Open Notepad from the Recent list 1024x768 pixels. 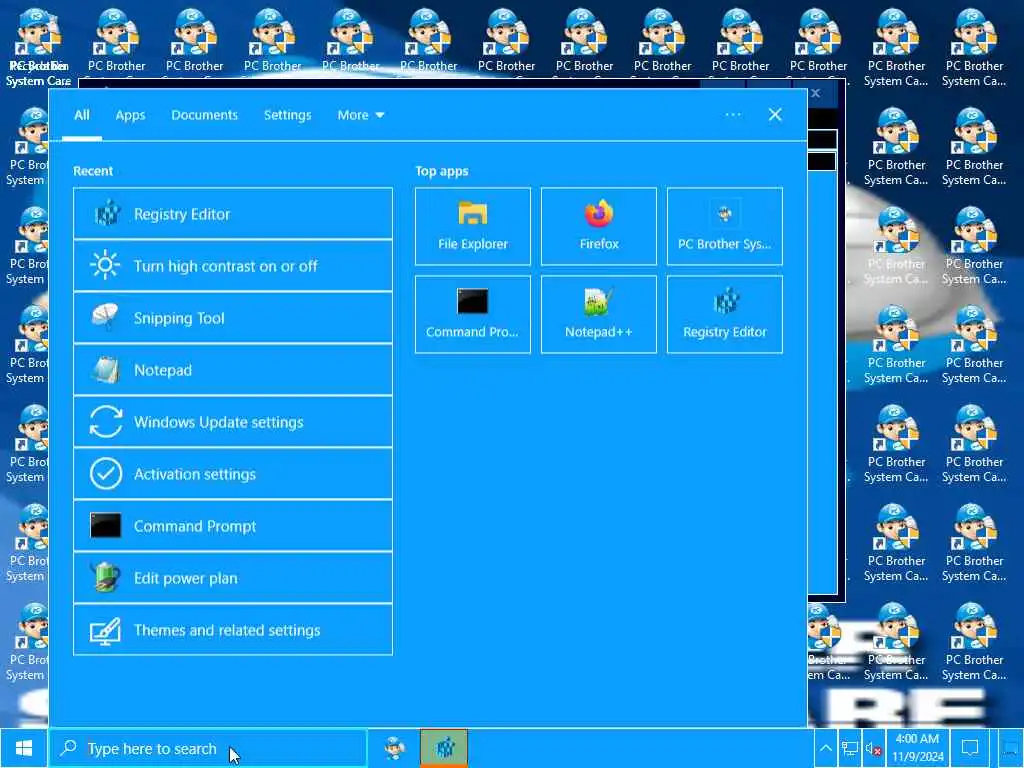point(233,370)
